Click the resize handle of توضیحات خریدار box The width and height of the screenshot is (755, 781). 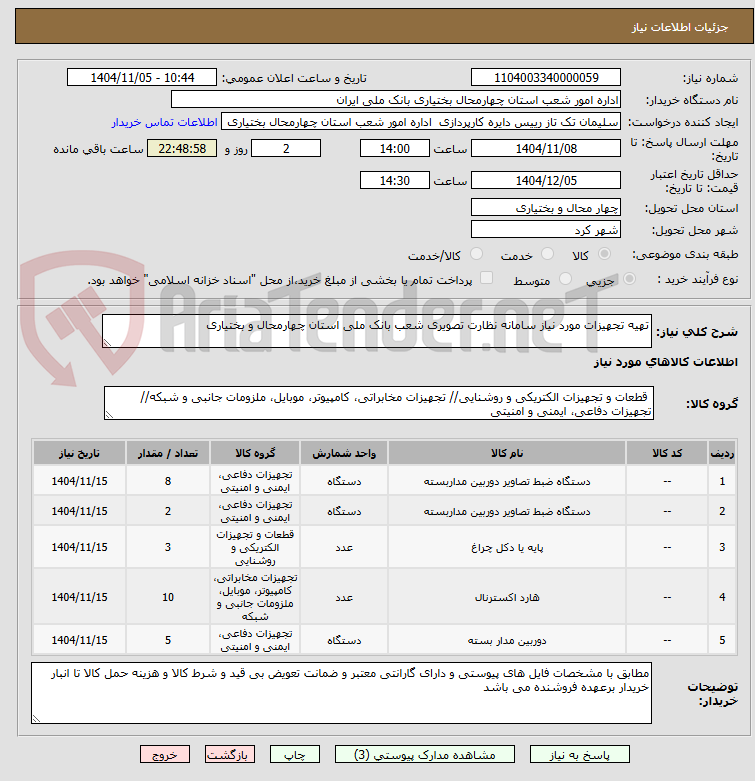[x=36, y=718]
